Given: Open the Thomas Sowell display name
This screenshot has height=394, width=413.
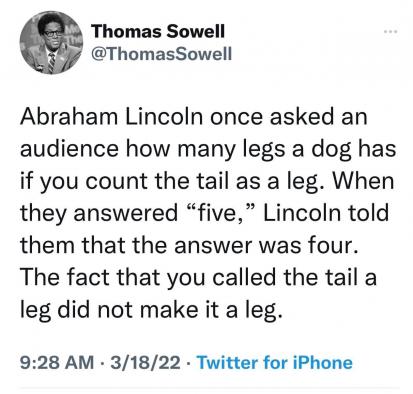Looking at the screenshot, I should (158, 31).
